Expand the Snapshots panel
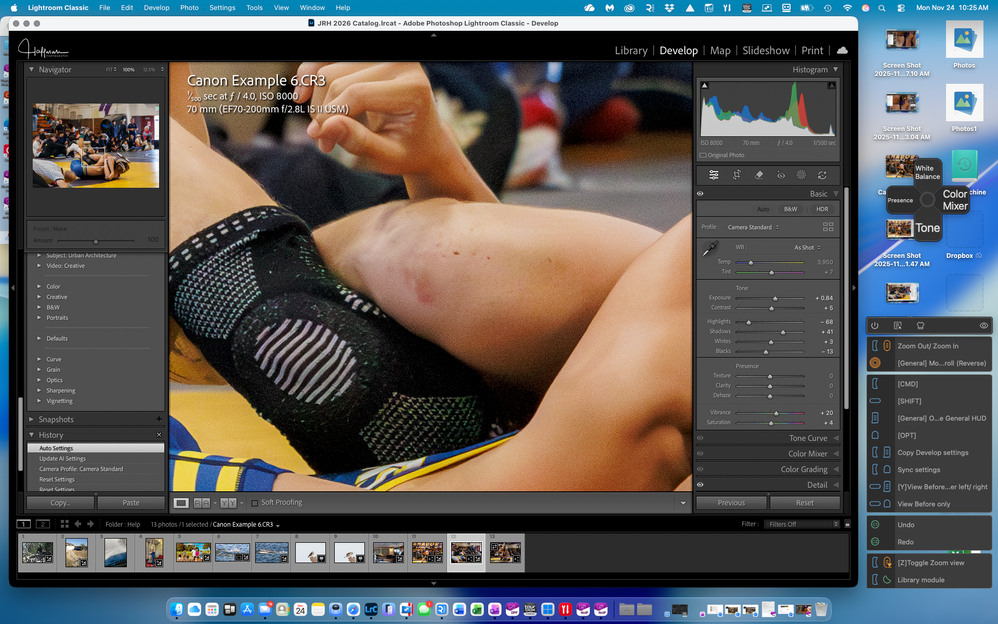998x624 pixels. click(x=56, y=419)
